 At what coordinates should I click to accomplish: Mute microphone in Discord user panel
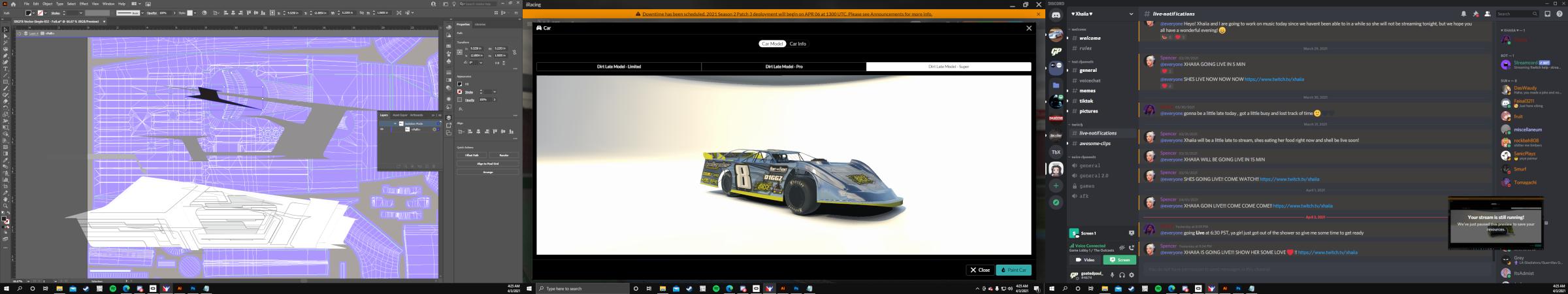pos(1112,275)
